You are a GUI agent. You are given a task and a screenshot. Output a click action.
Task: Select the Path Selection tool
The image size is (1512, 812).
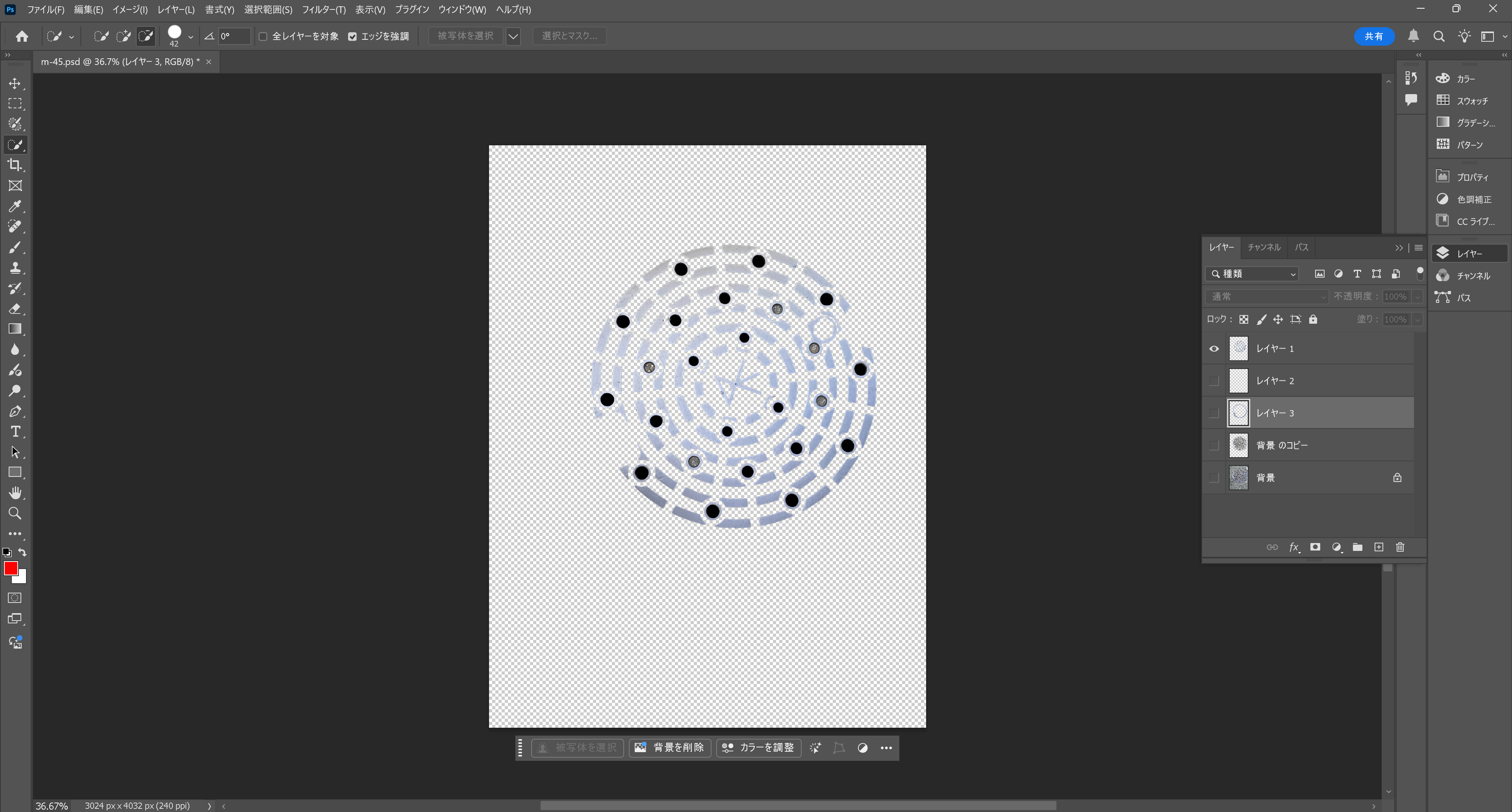point(15,452)
